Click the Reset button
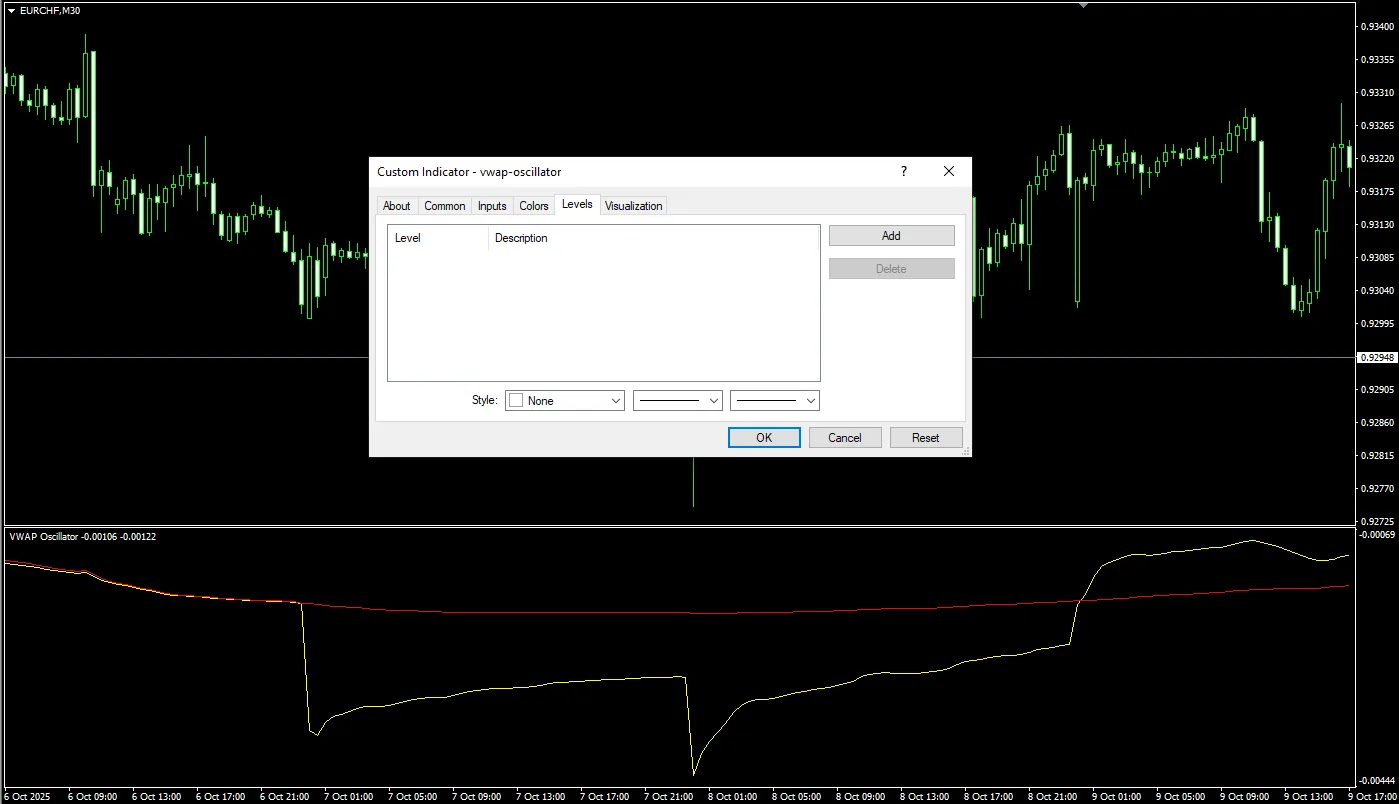Image resolution: width=1399 pixels, height=804 pixels. pos(925,437)
